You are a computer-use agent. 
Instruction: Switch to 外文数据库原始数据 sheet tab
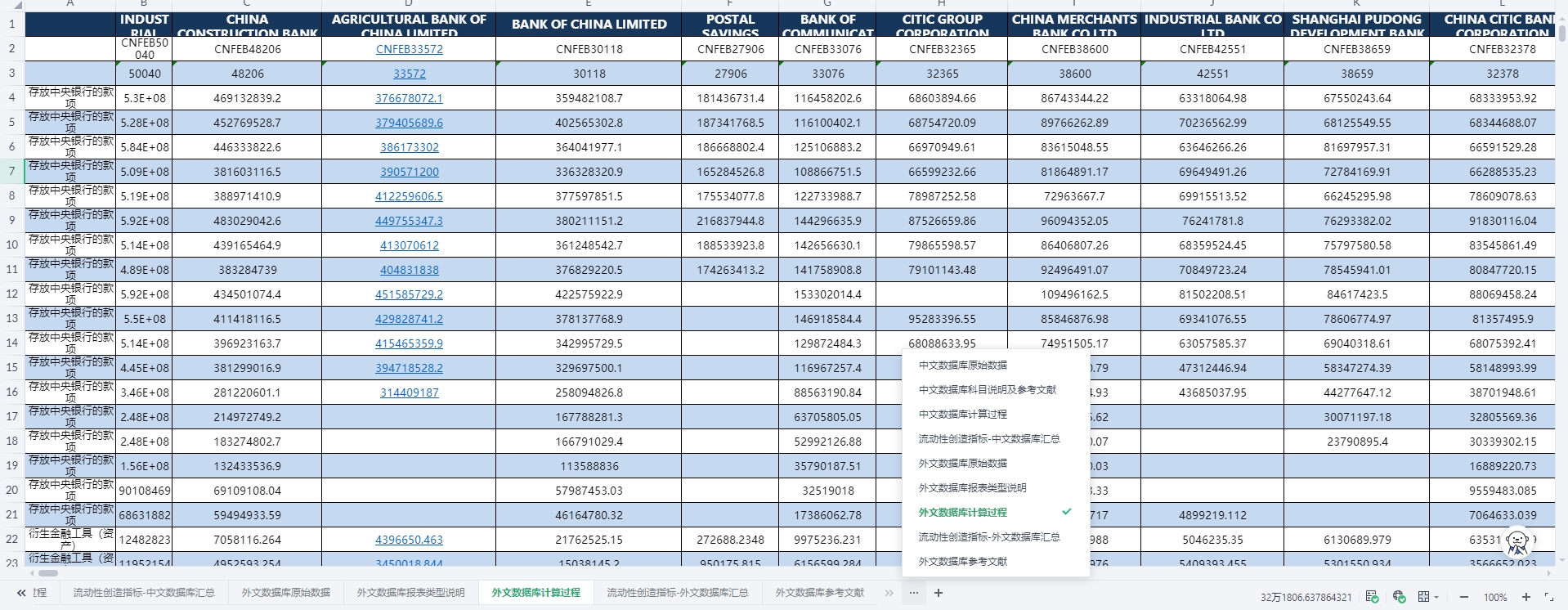(285, 593)
